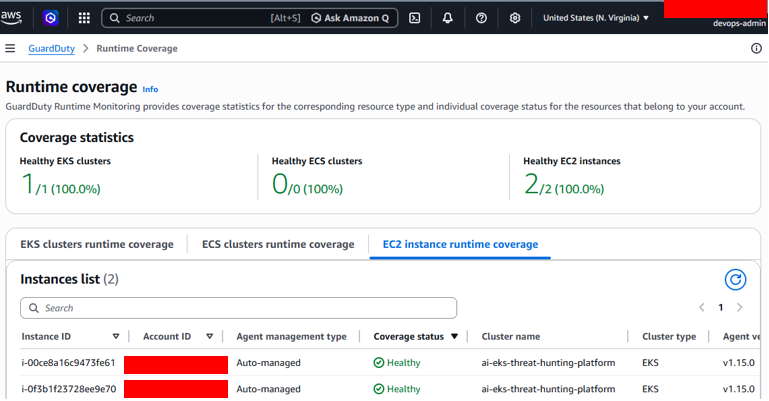769x401 pixels.
Task: Sort by Instance ID column arrow
Action: 116,336
